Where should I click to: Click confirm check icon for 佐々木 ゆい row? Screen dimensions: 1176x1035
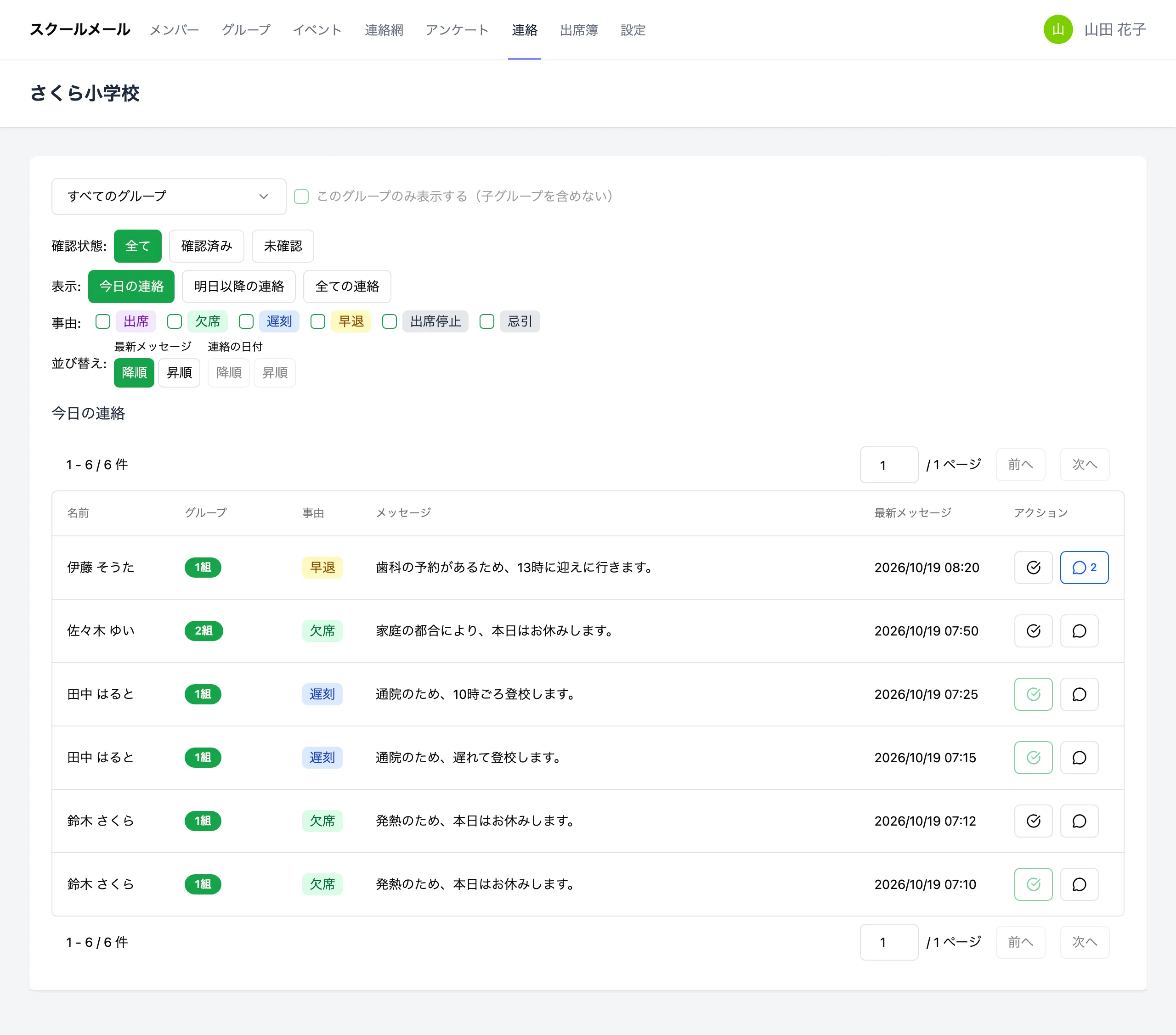click(1033, 631)
